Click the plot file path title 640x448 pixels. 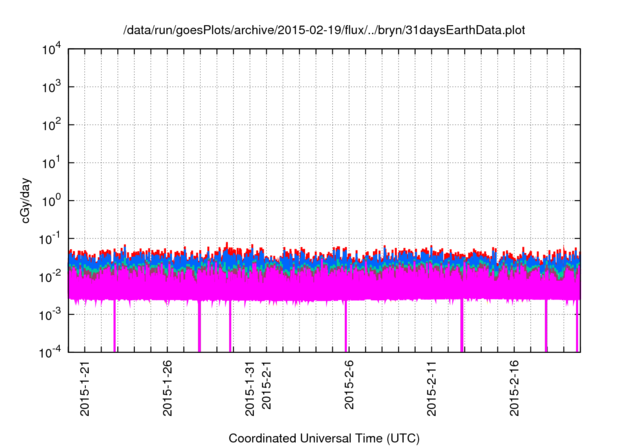(x=324, y=30)
